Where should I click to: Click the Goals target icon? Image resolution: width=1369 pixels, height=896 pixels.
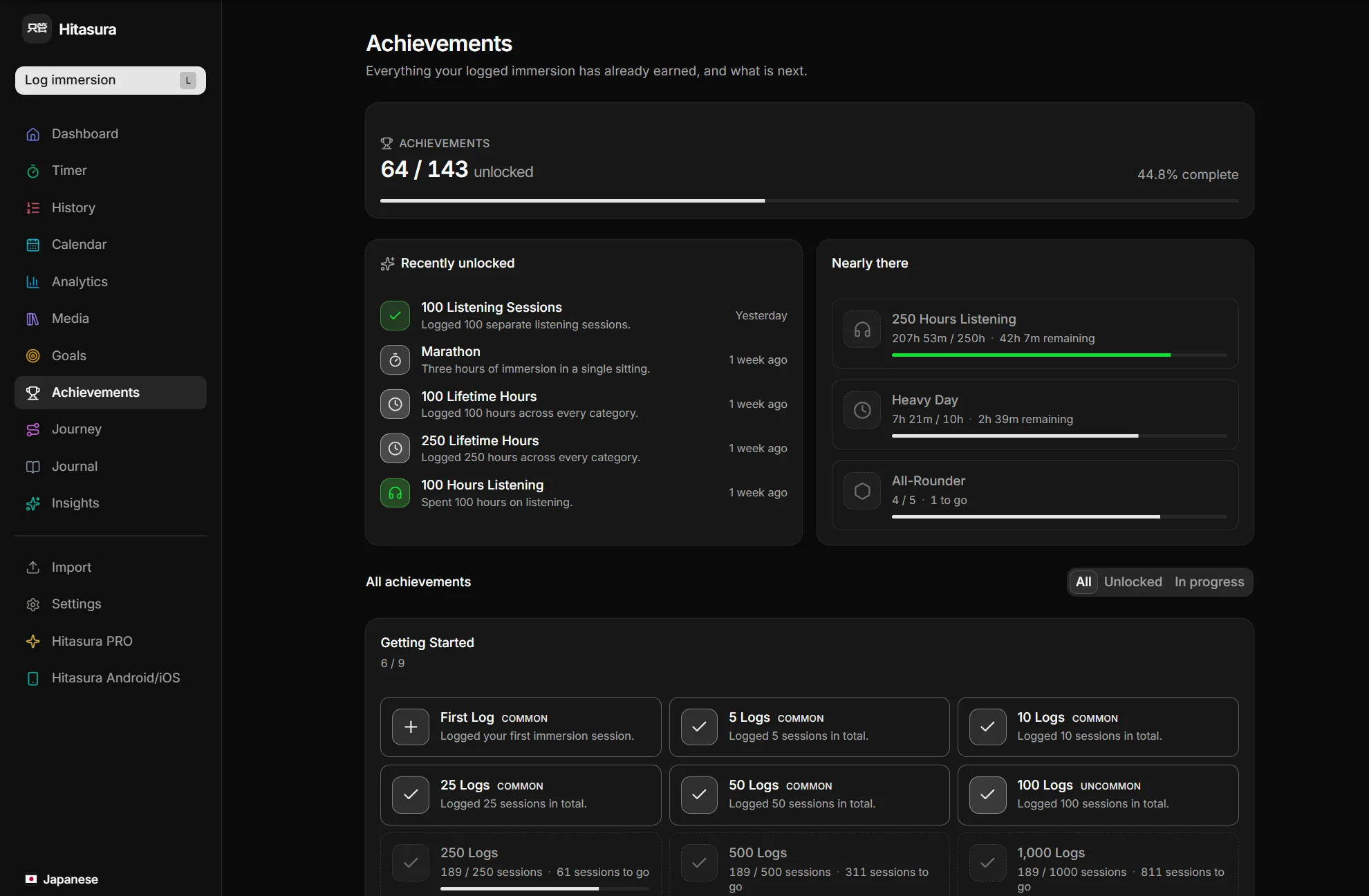32,356
